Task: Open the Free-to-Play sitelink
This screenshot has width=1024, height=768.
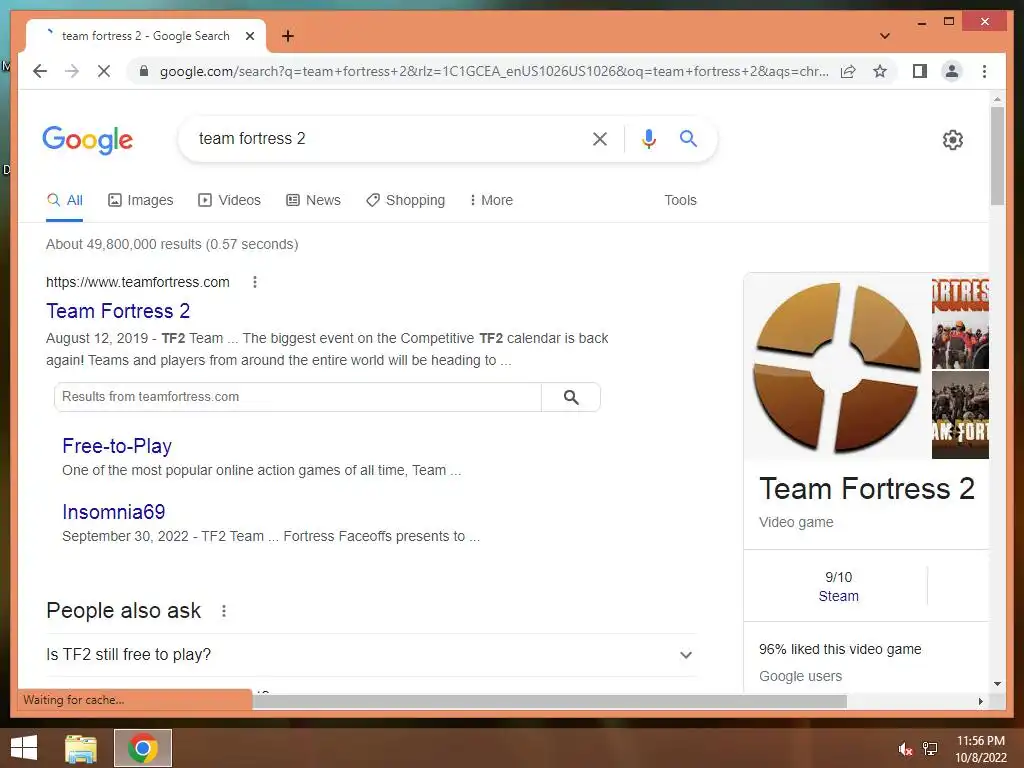Action: 117,446
